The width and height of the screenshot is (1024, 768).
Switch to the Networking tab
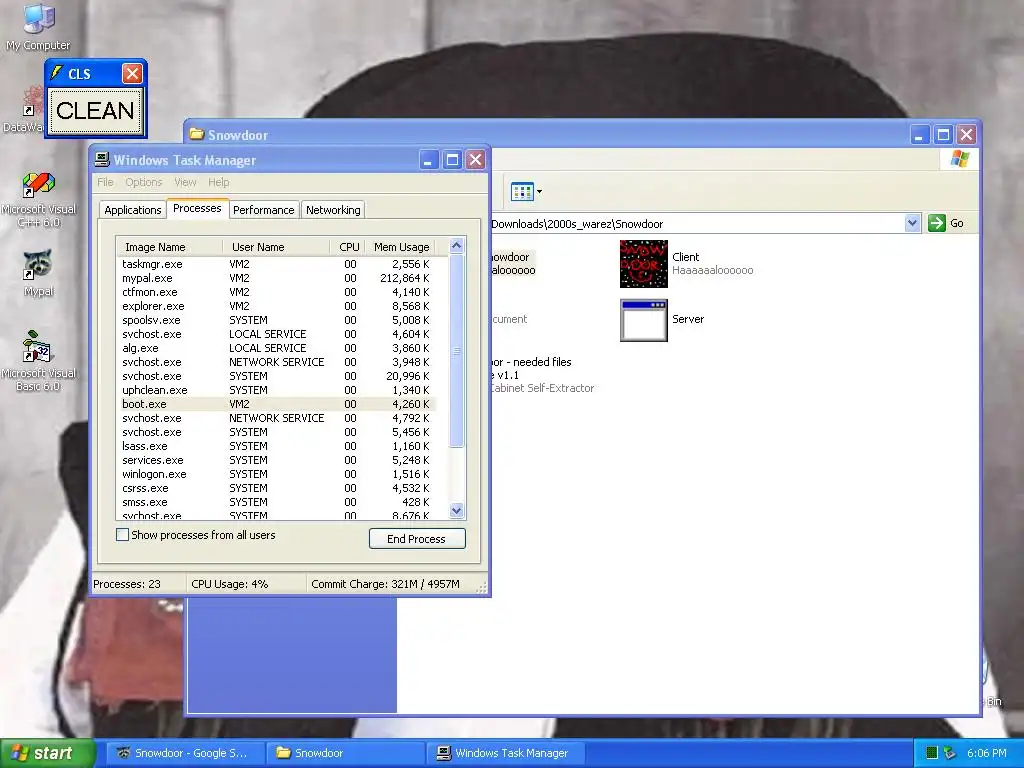[x=333, y=210]
